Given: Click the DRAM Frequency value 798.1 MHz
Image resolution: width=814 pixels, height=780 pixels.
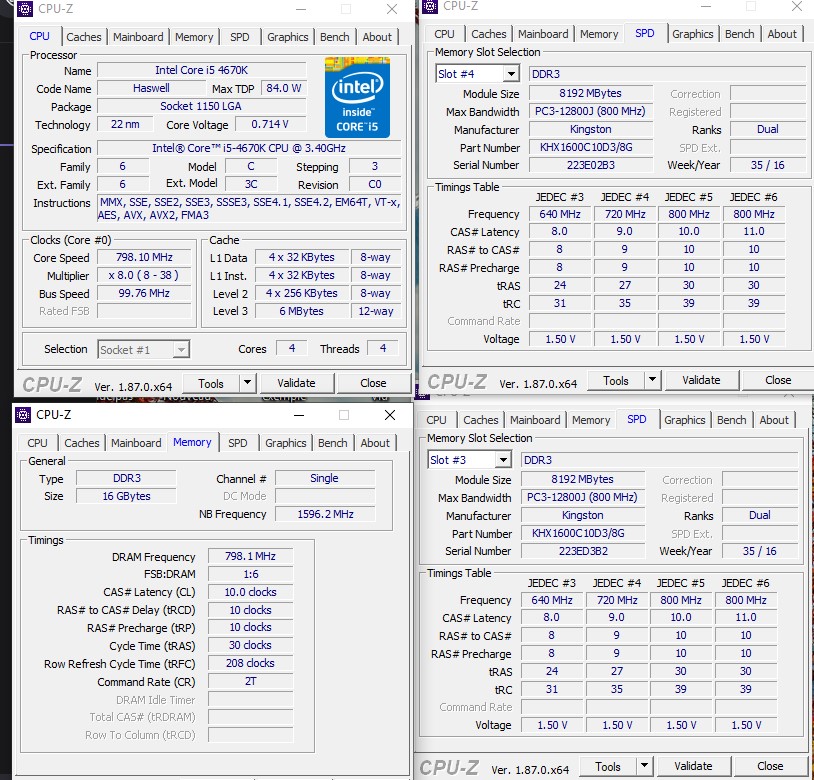Looking at the screenshot, I should point(251,556).
